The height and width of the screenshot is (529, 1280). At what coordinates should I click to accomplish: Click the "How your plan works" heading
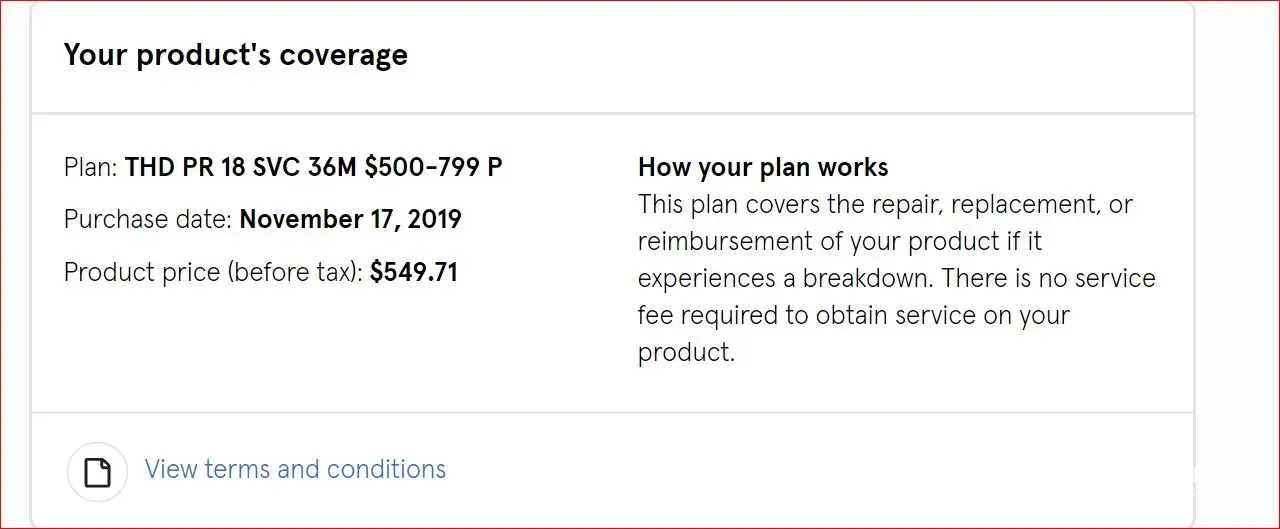point(763,167)
